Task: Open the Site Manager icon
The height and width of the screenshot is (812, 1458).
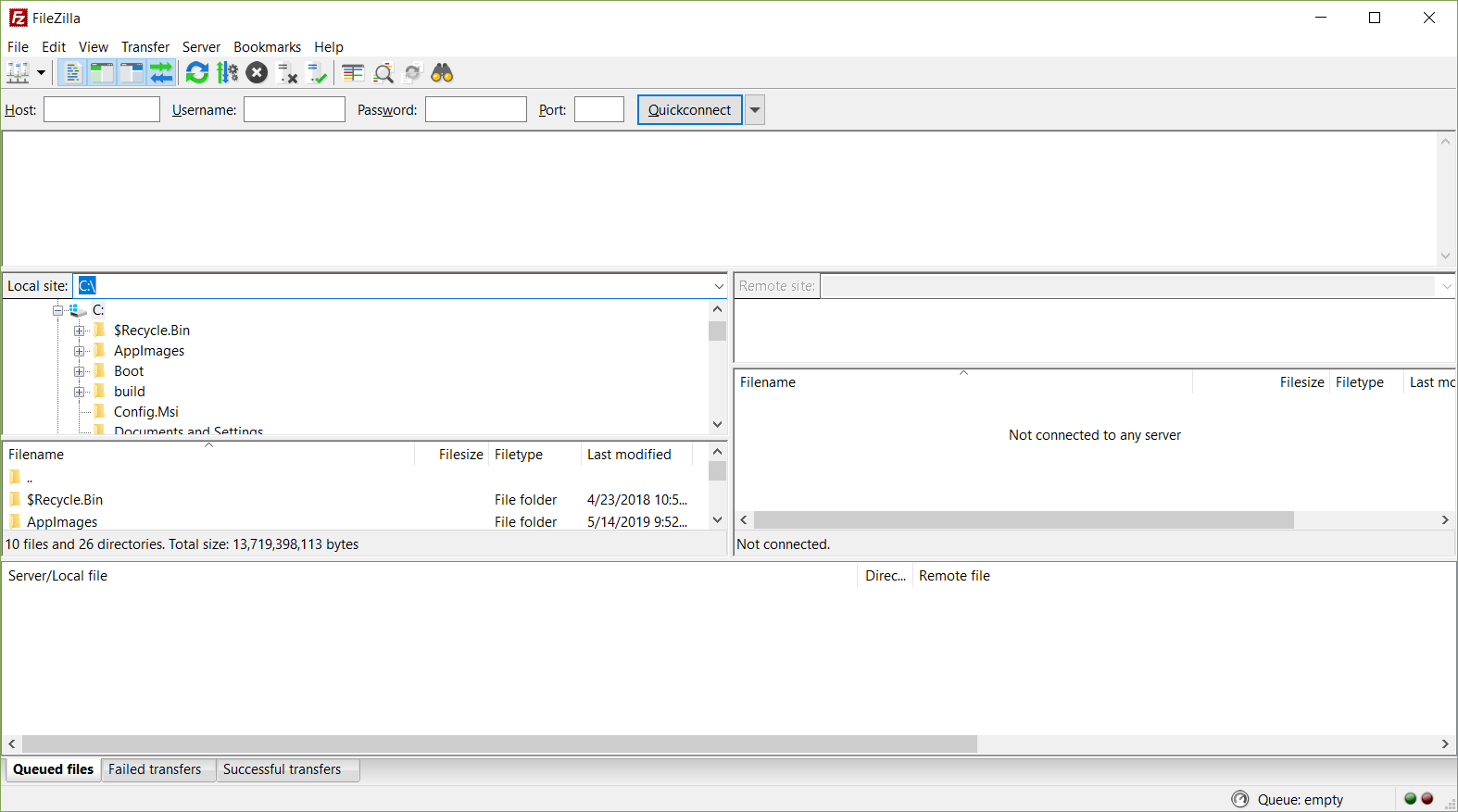Action: tap(18, 73)
